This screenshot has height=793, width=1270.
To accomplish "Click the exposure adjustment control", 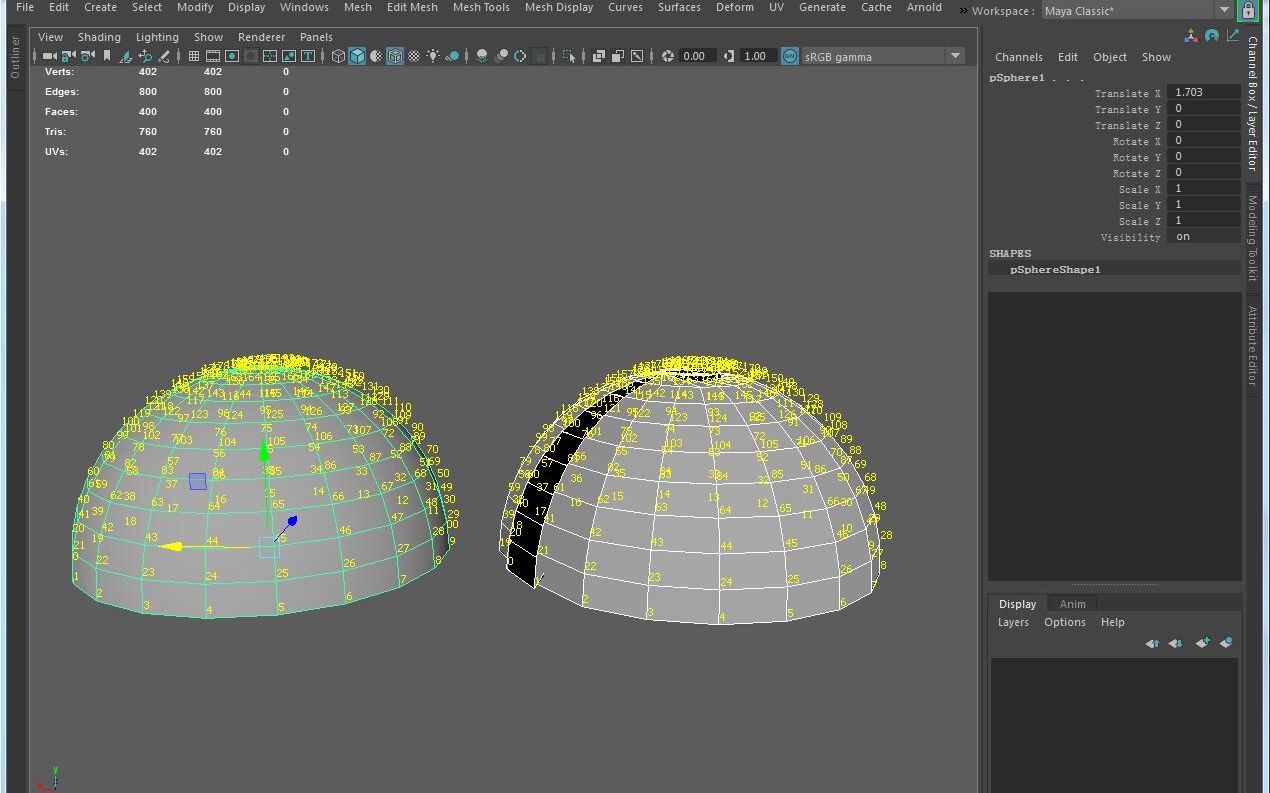I will click(x=665, y=56).
